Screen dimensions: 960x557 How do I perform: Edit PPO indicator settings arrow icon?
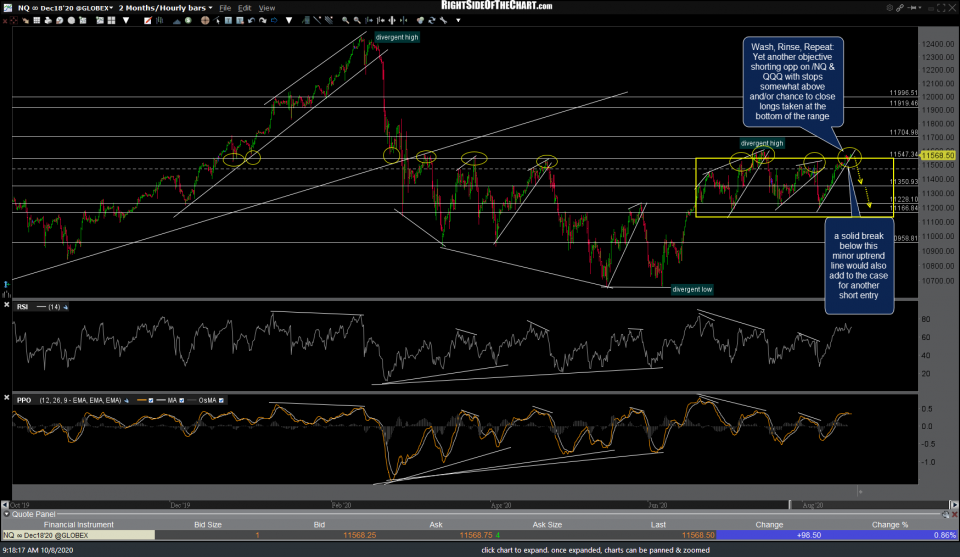point(127,400)
